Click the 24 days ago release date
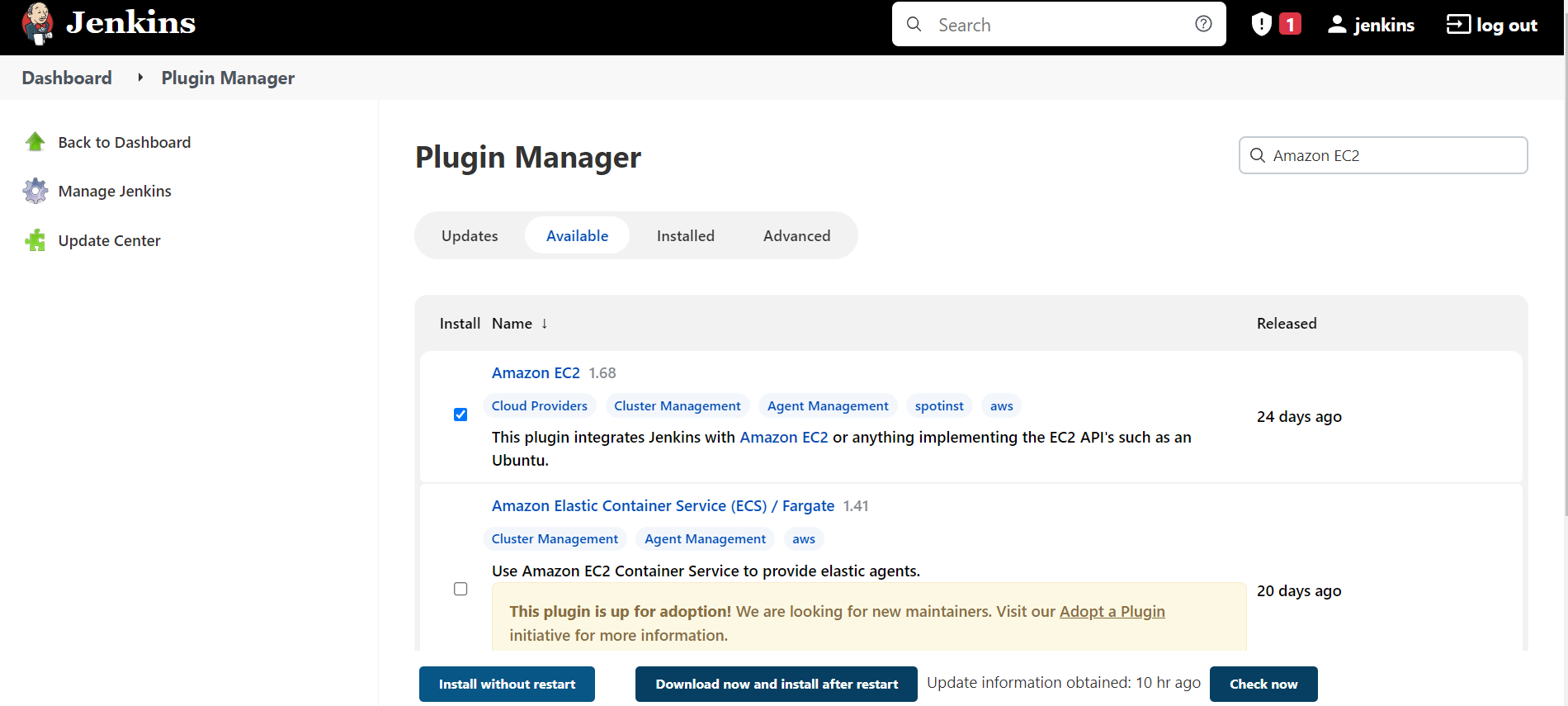This screenshot has height=706, width=1568. [x=1299, y=417]
